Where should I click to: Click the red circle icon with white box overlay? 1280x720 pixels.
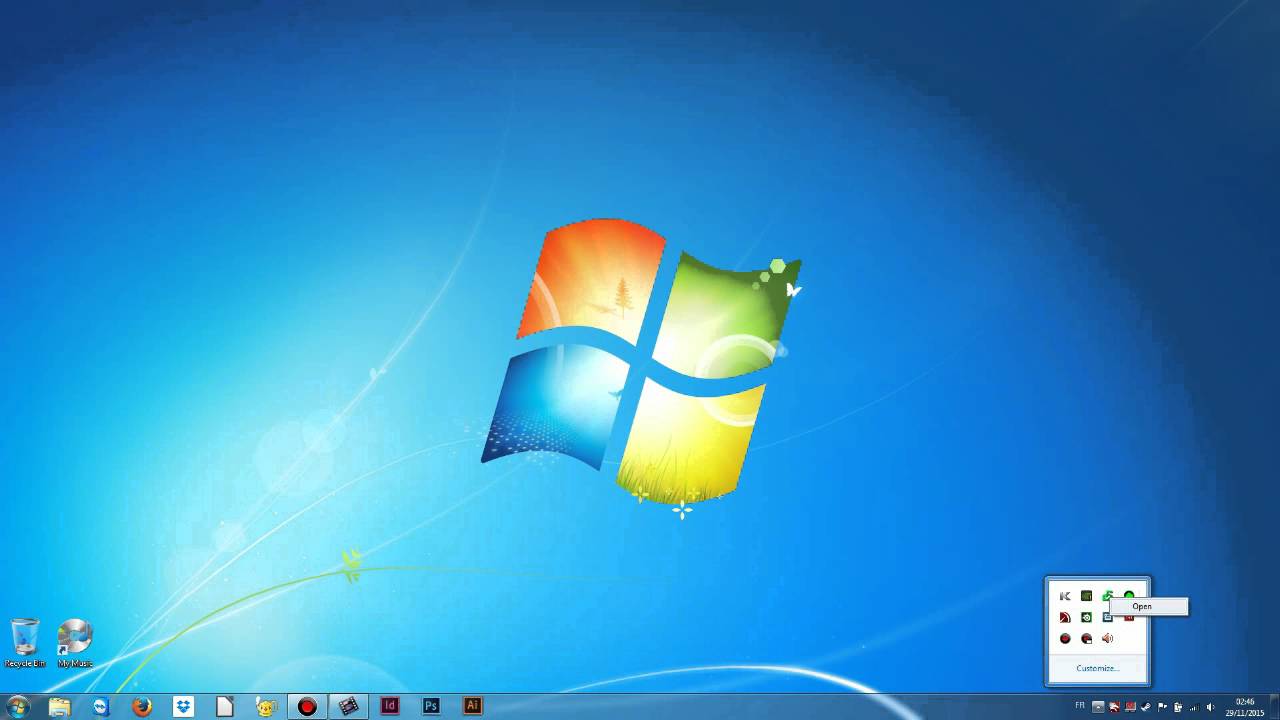pyautogui.click(x=1086, y=638)
